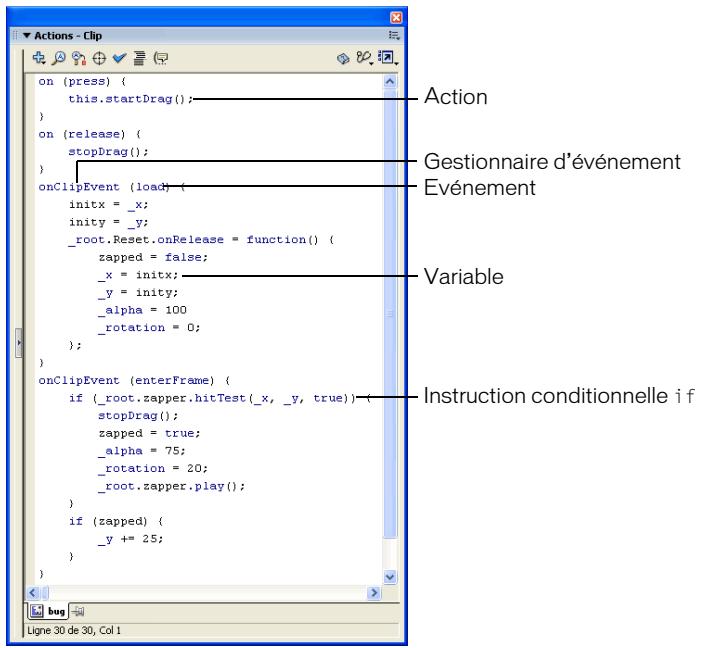Click the 'inity = _y;' code line

108,222
